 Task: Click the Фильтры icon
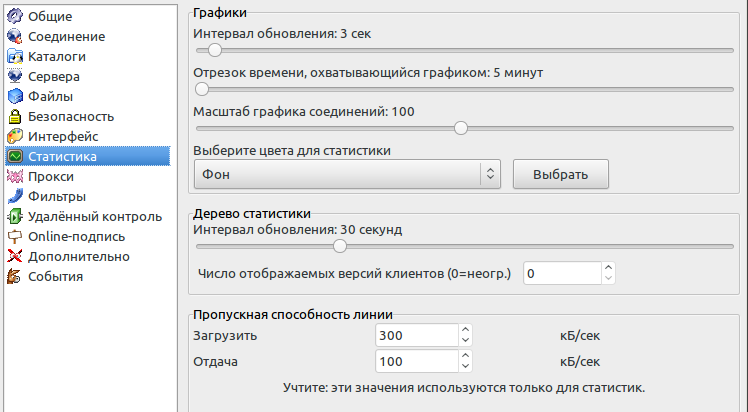15,196
